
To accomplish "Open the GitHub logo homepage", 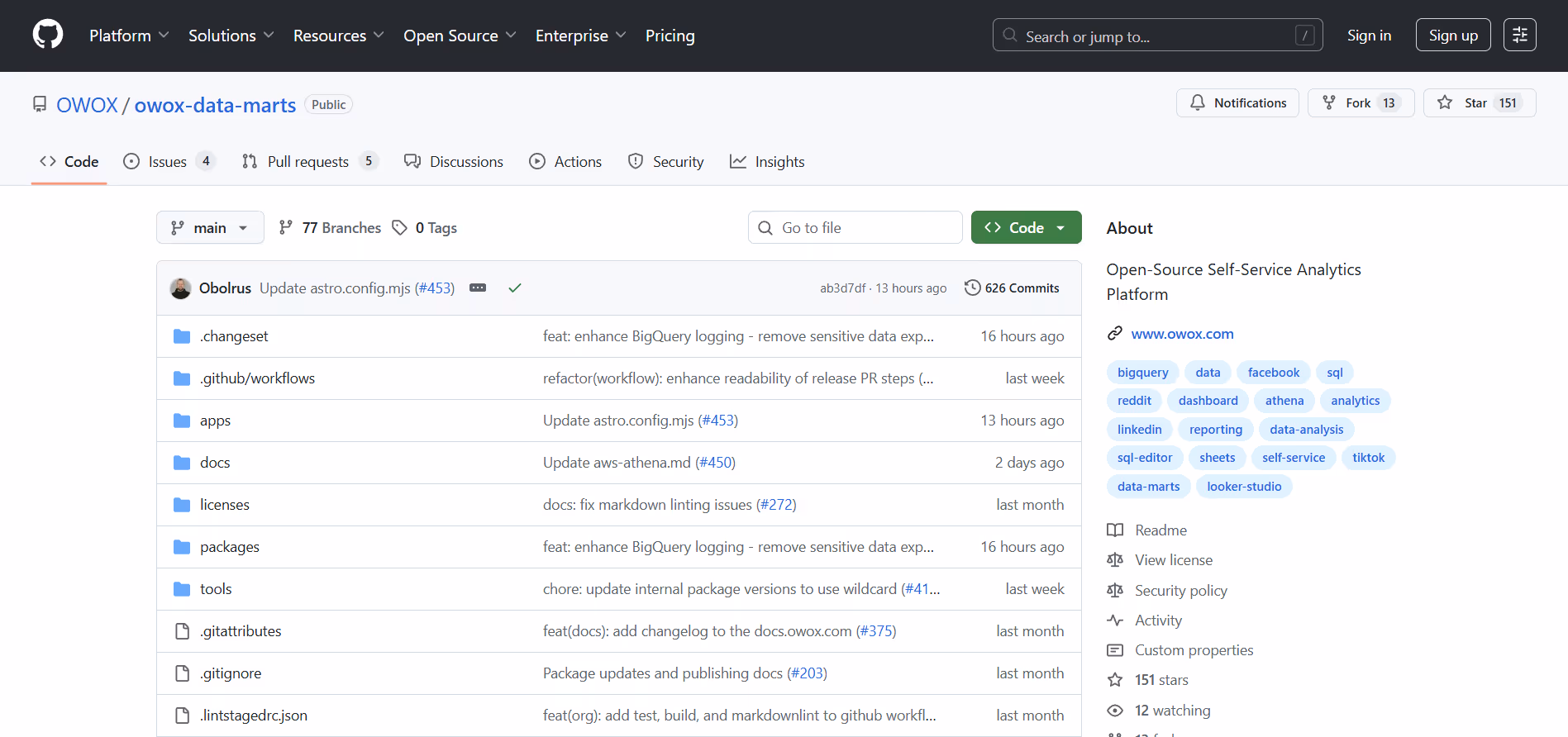I will [48, 35].
